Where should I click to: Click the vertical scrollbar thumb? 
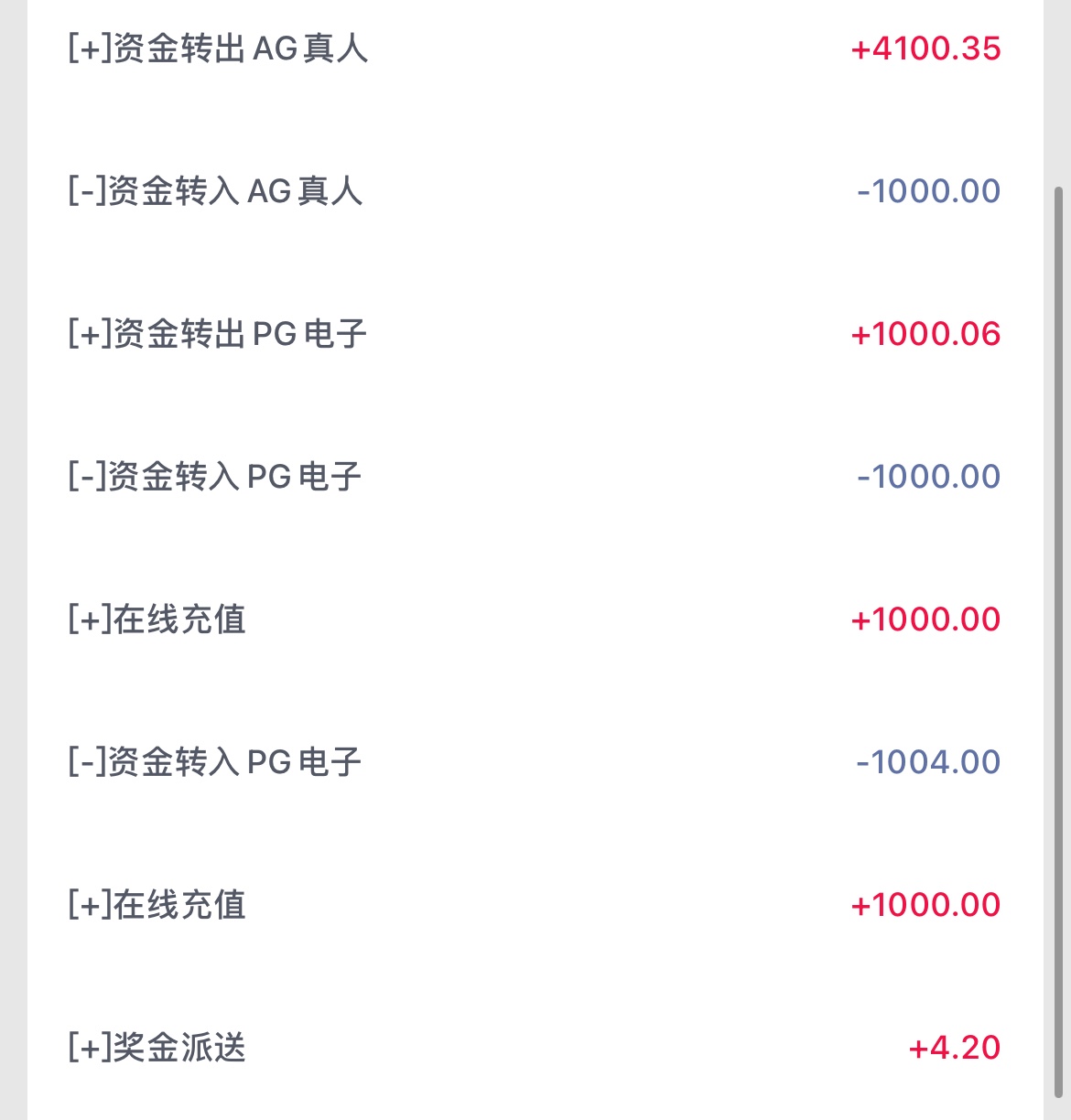1059,641
